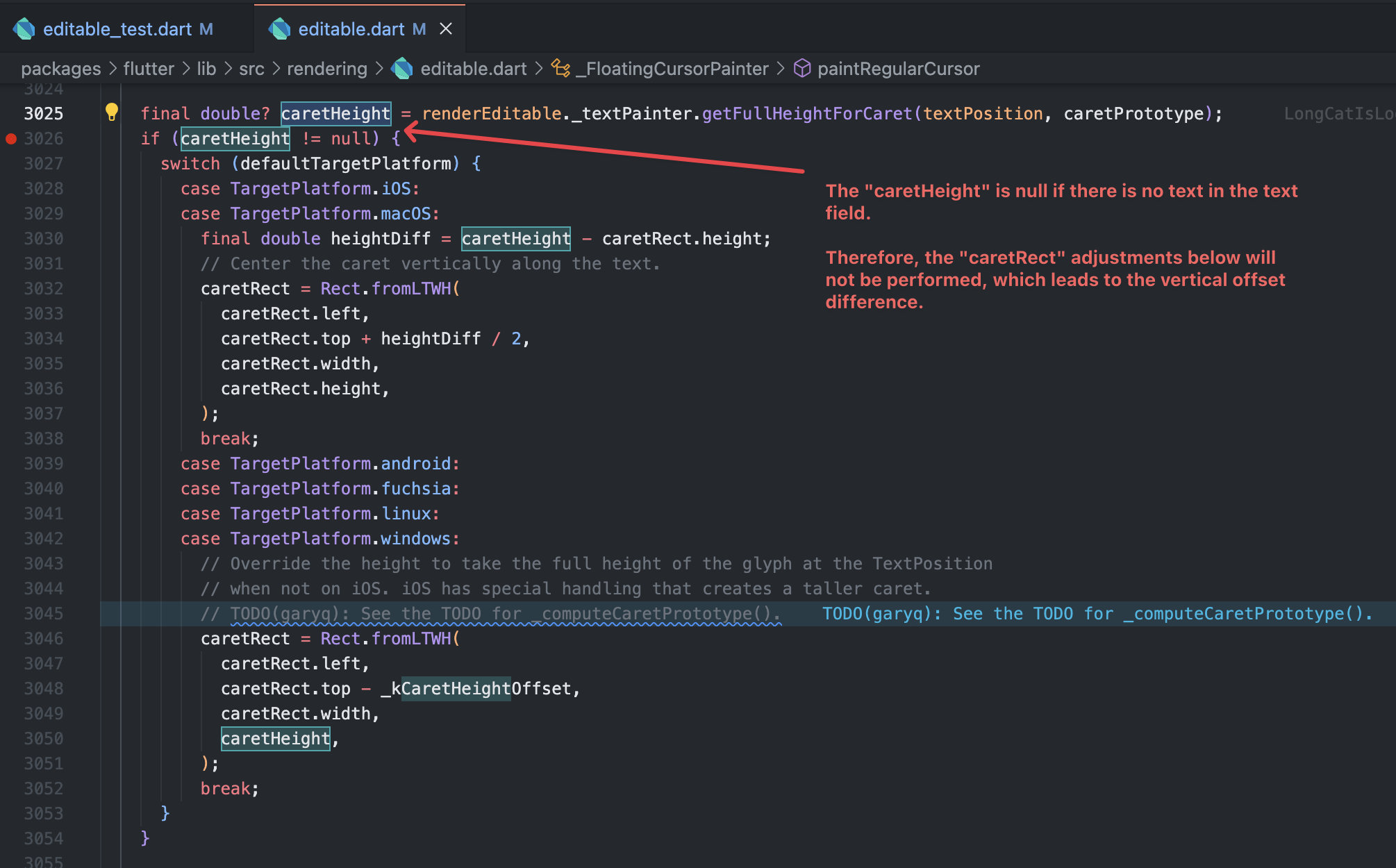The image size is (1396, 868).
Task: Select the editable.dart tab
Action: [x=351, y=28]
